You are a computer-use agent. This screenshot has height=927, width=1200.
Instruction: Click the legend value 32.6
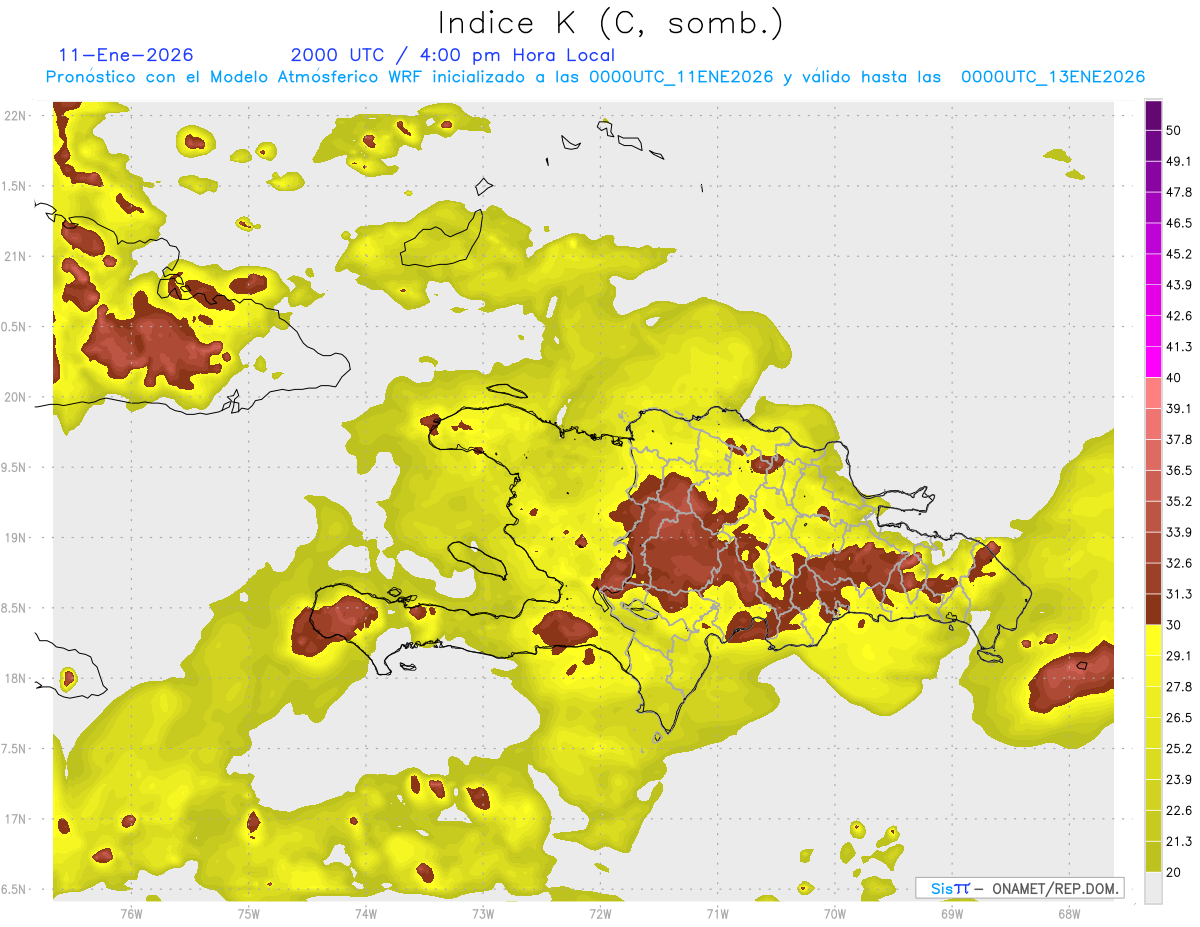coord(1179,563)
